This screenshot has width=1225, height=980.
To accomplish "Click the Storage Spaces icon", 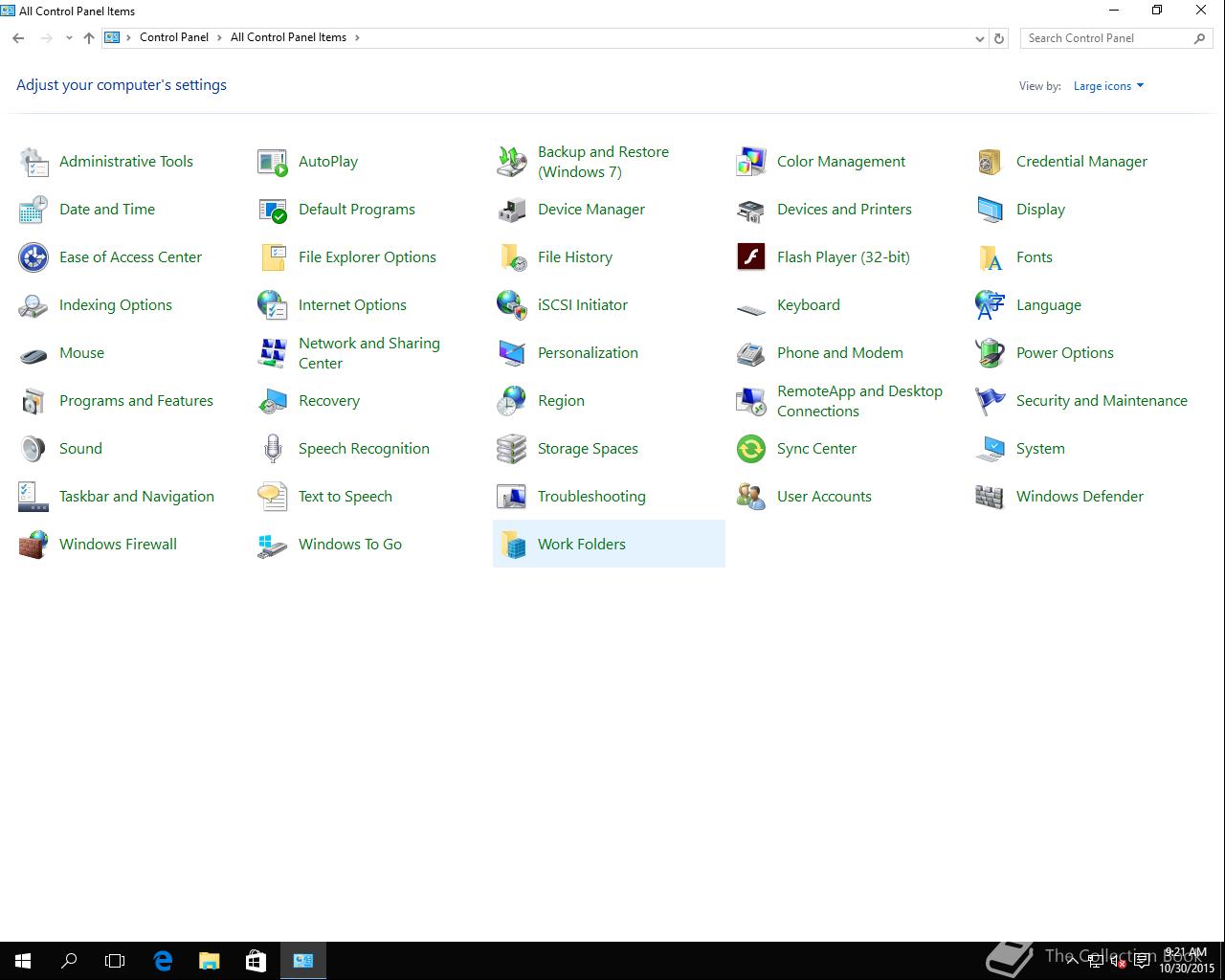I will [512, 449].
